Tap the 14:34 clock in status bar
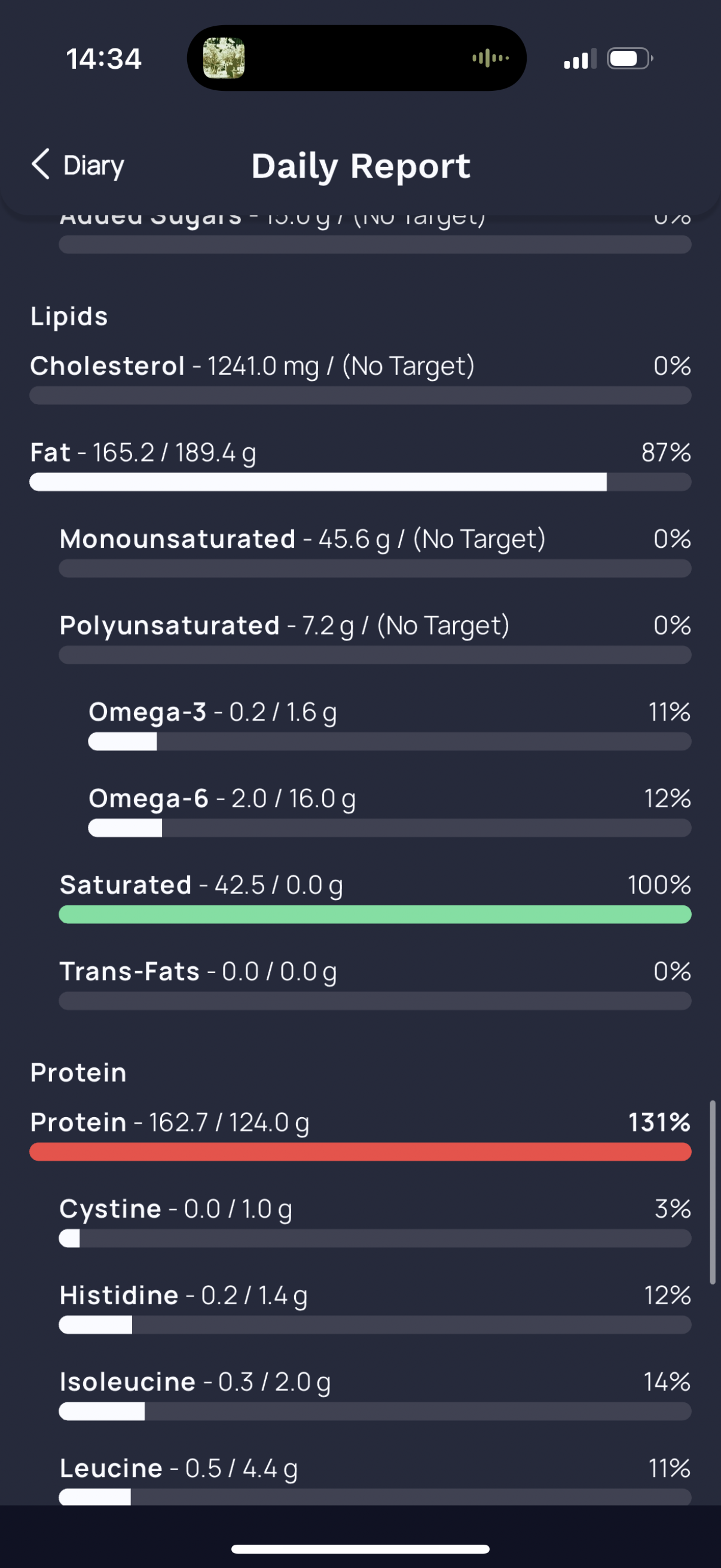The width and height of the screenshot is (721, 1568). (x=103, y=59)
